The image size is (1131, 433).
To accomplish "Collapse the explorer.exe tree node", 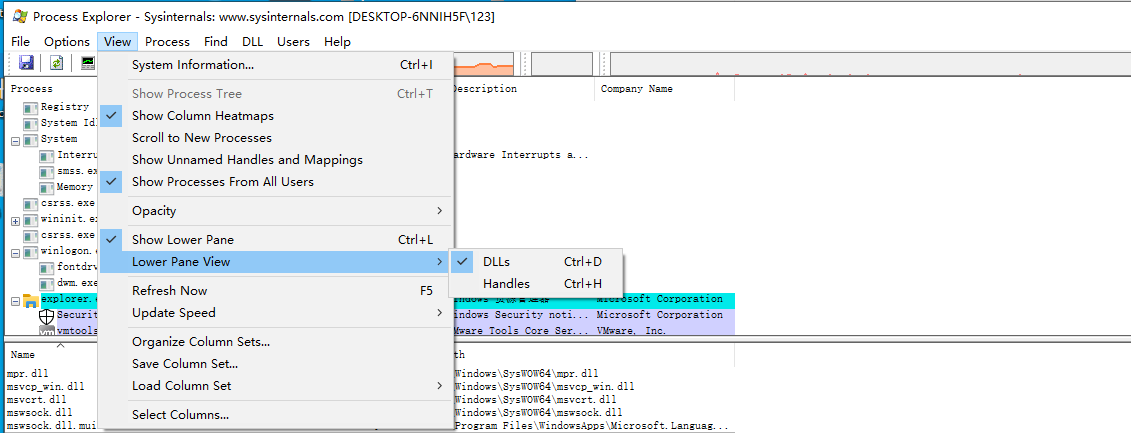I will [x=15, y=300].
